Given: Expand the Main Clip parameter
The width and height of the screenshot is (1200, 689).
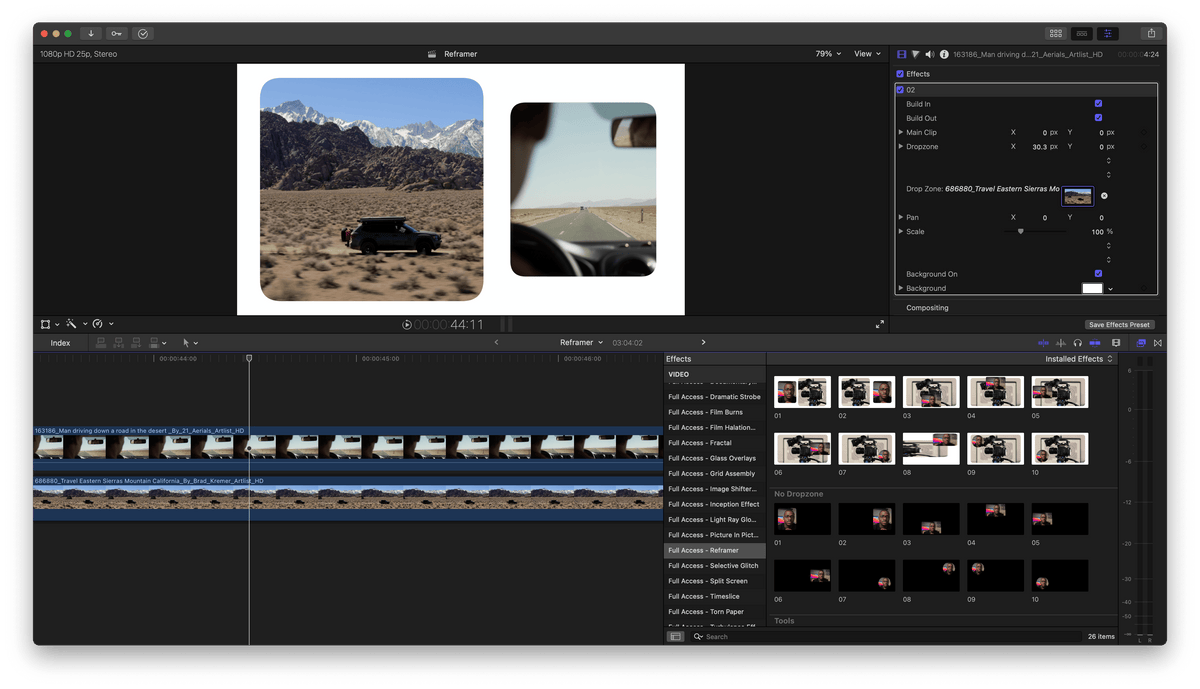Looking at the screenshot, I should pos(901,132).
